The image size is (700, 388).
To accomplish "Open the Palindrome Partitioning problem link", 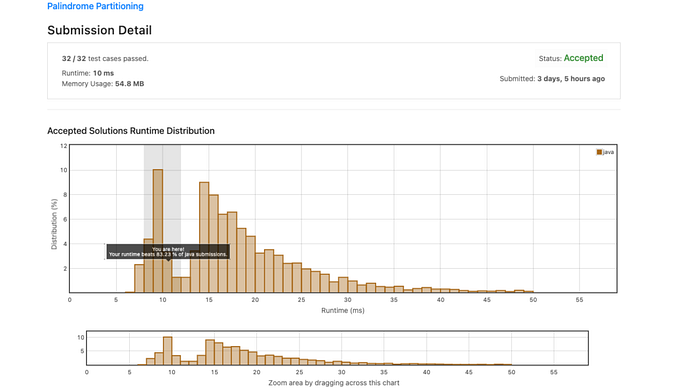I will point(95,6).
